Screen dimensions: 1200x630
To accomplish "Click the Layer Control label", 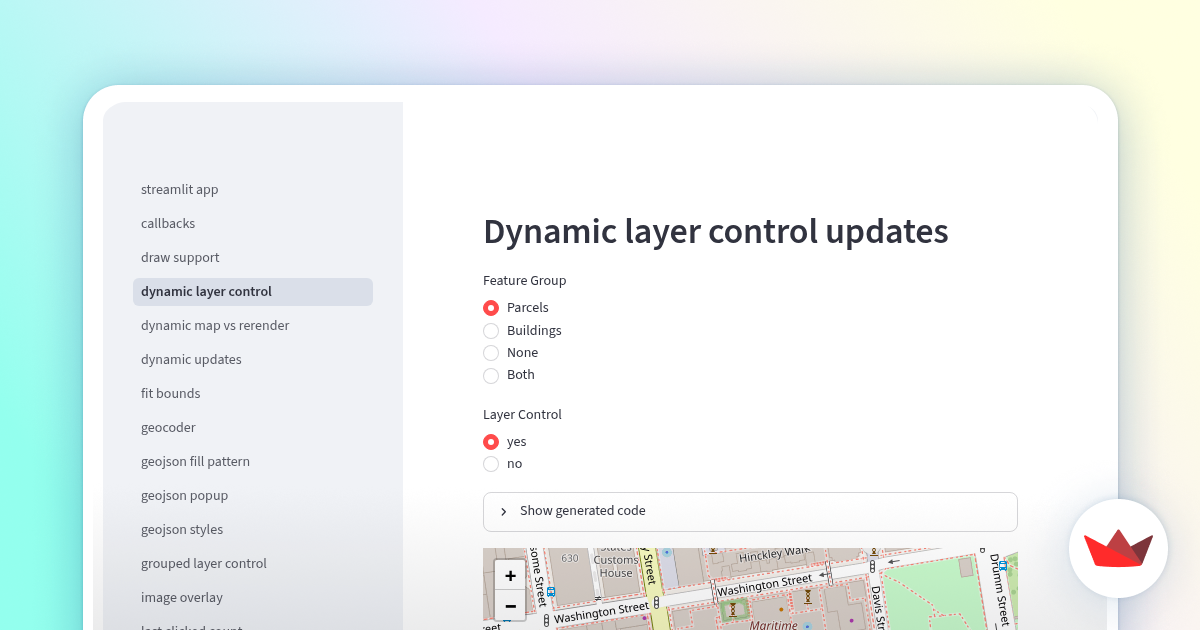I will point(522,415).
